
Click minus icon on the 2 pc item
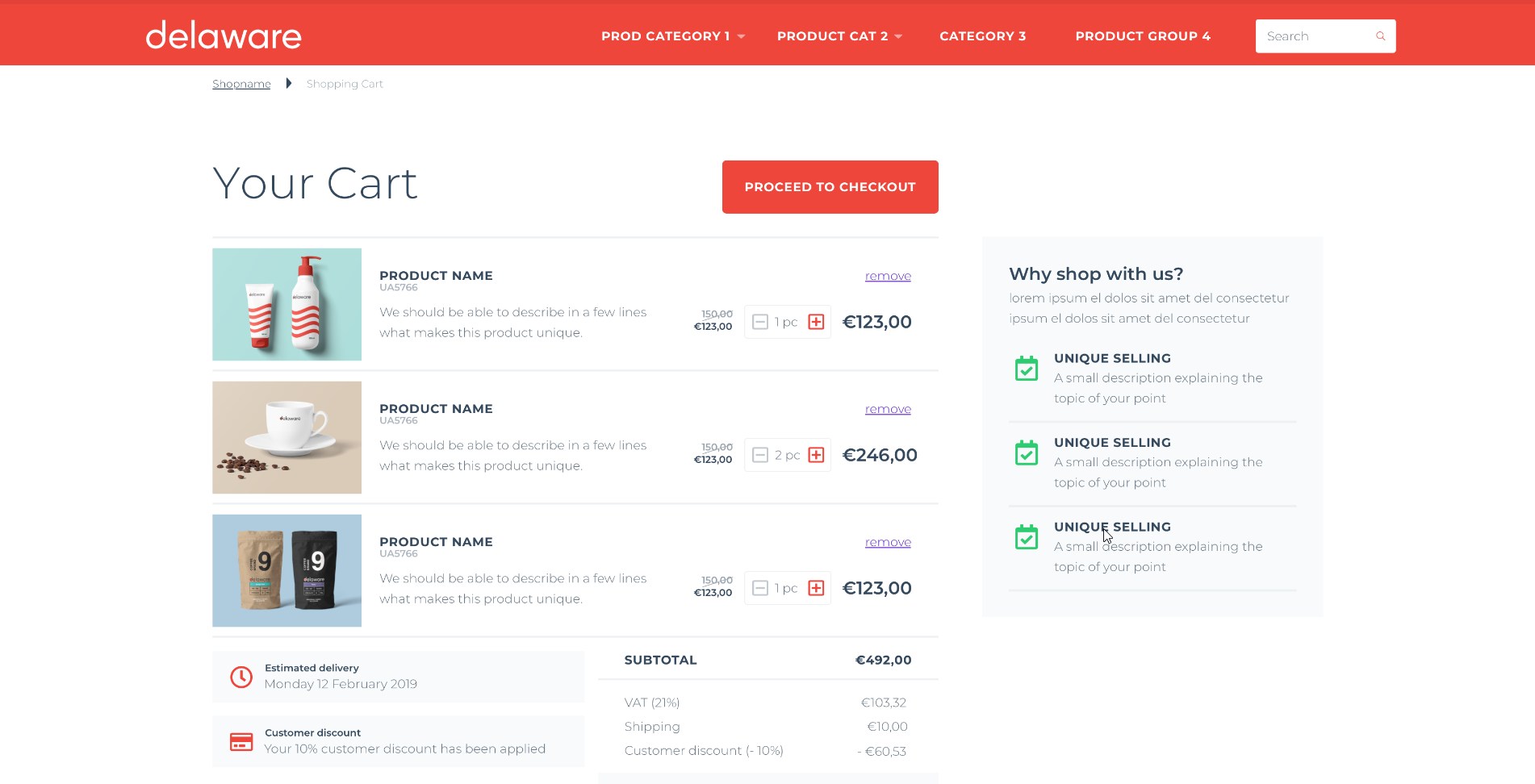759,455
